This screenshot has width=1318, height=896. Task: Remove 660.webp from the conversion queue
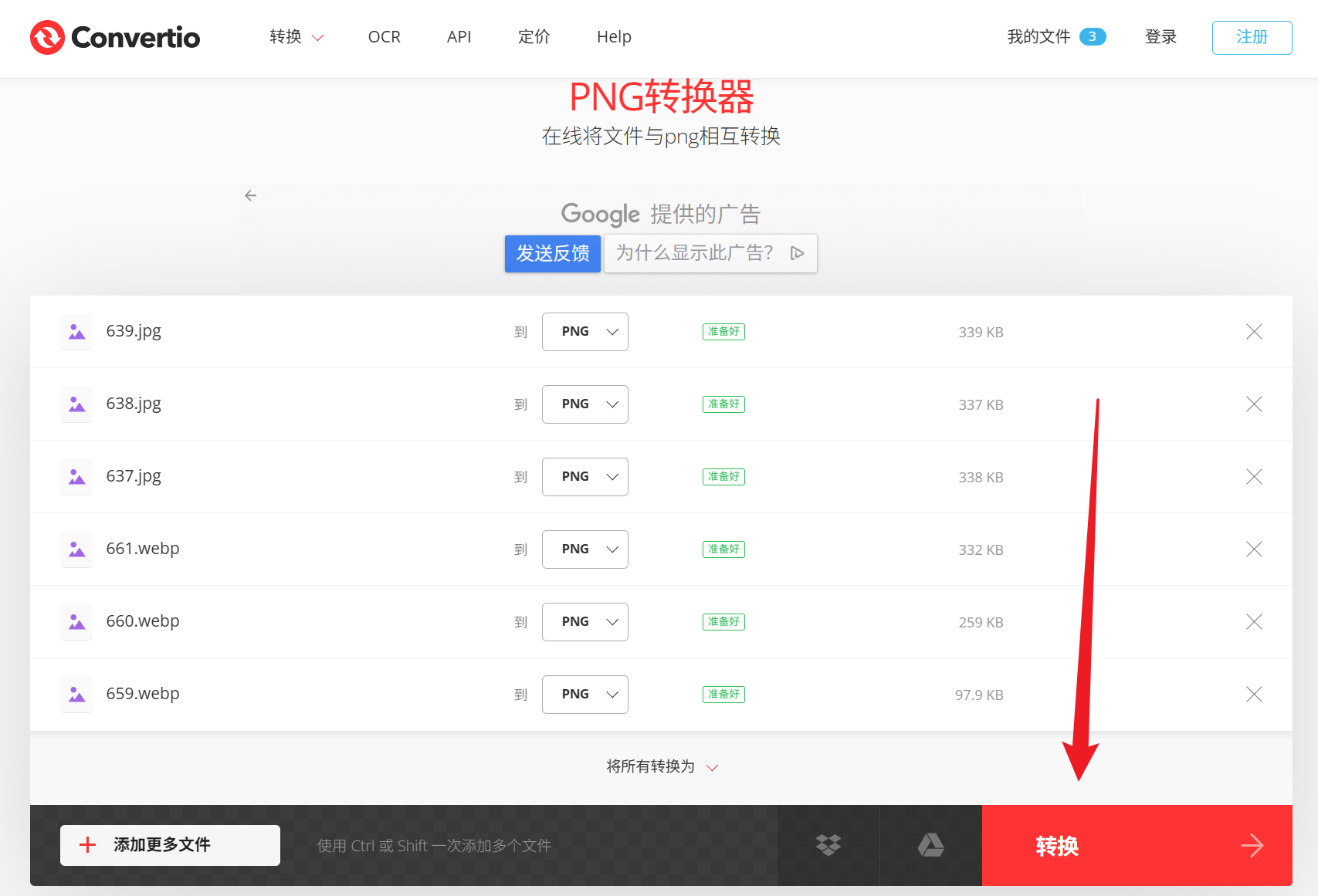(x=1254, y=621)
